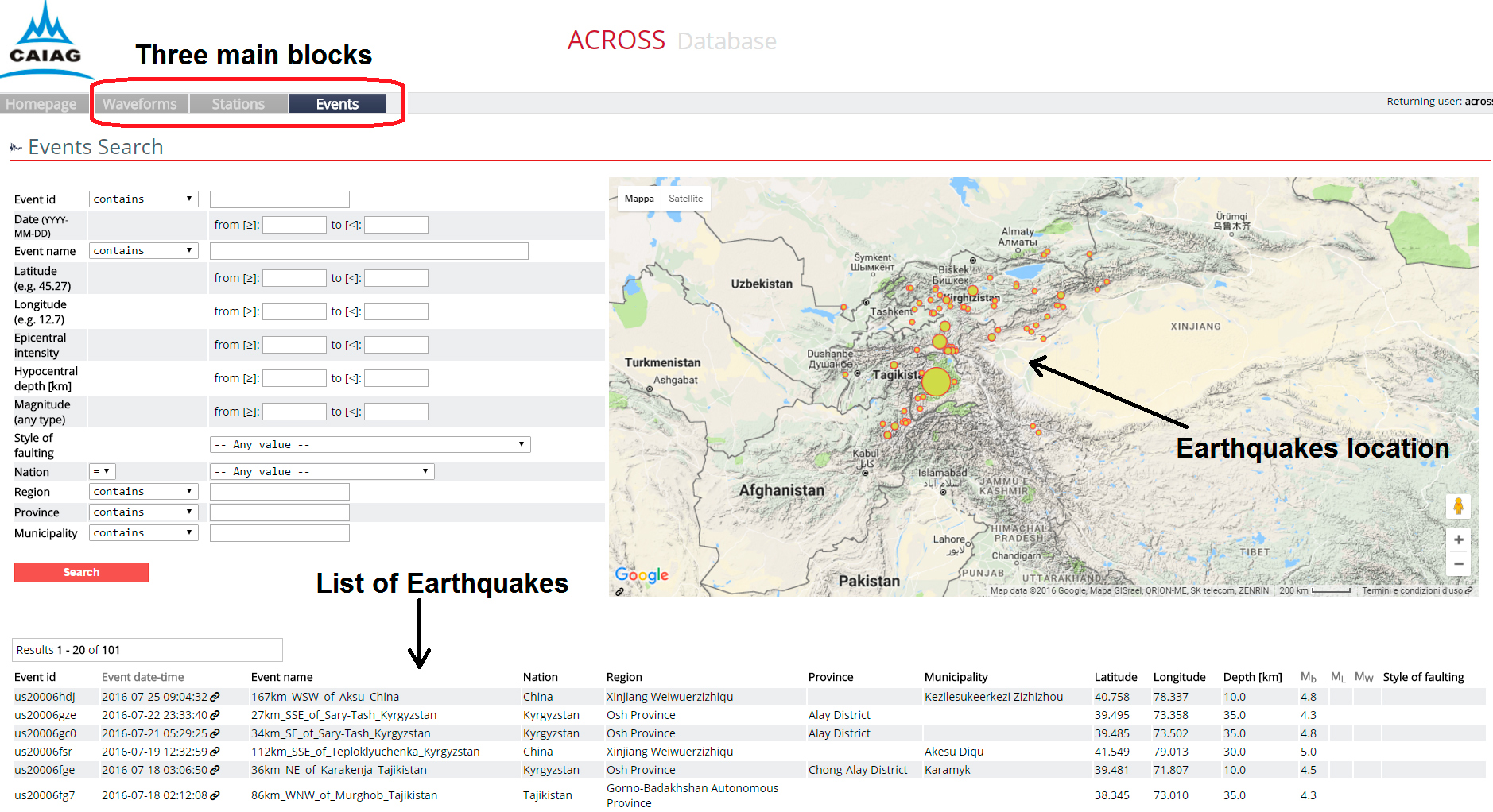Image resolution: width=1493 pixels, height=812 pixels.
Task: Click link icon for us20006fg7 event
Action: pyautogui.click(x=215, y=795)
